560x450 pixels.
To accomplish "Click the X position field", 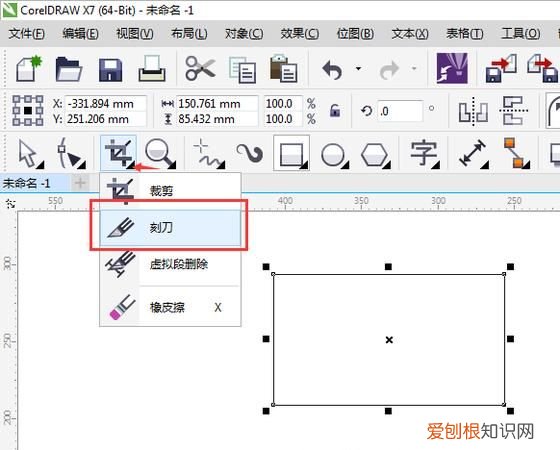I will (x=106, y=104).
